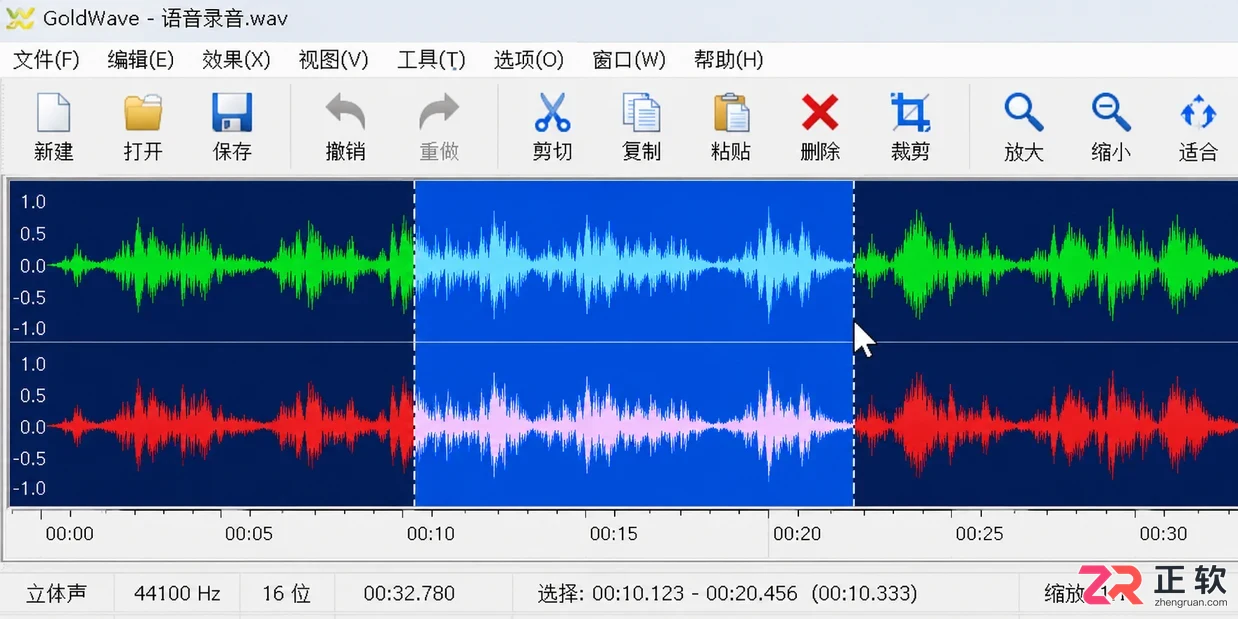Image resolution: width=1238 pixels, height=619 pixels.
Task: Click the 00:15 mark on time ruler
Action: [x=614, y=534]
